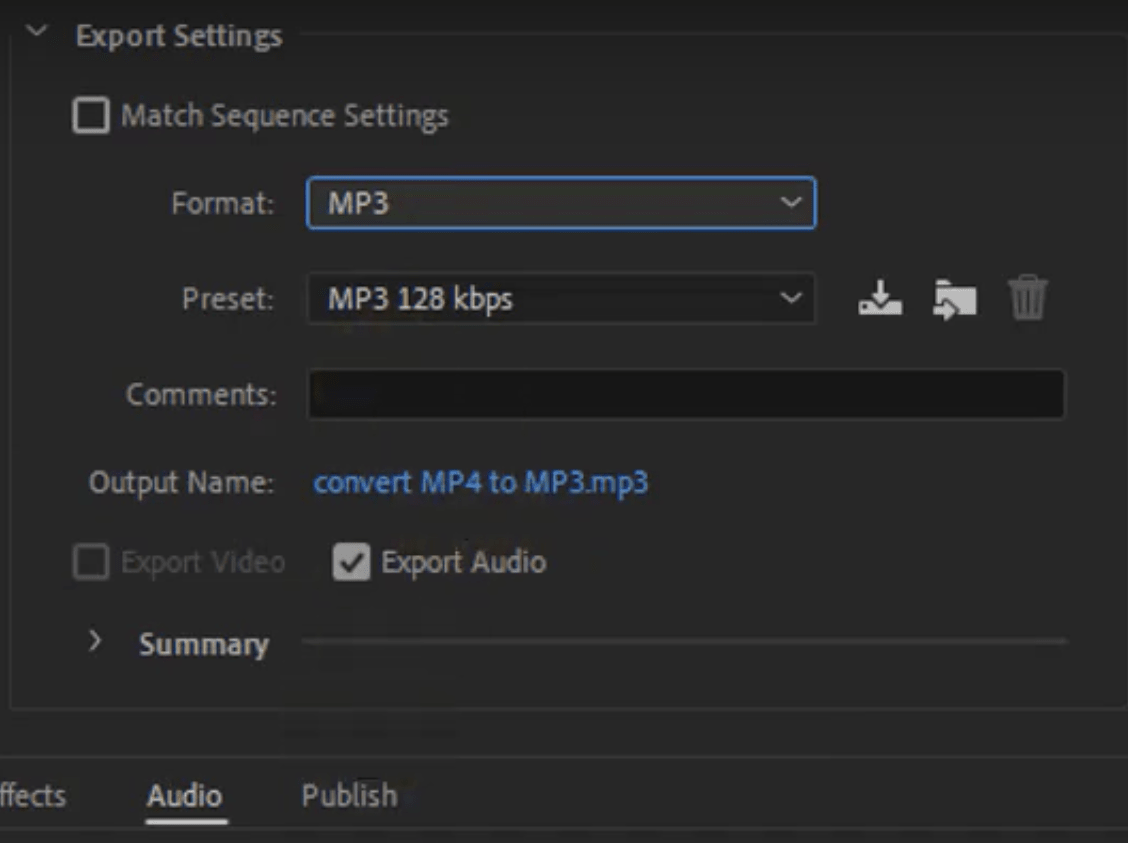Open the Preset dropdown showing MP3 128 kbps

tap(560, 298)
